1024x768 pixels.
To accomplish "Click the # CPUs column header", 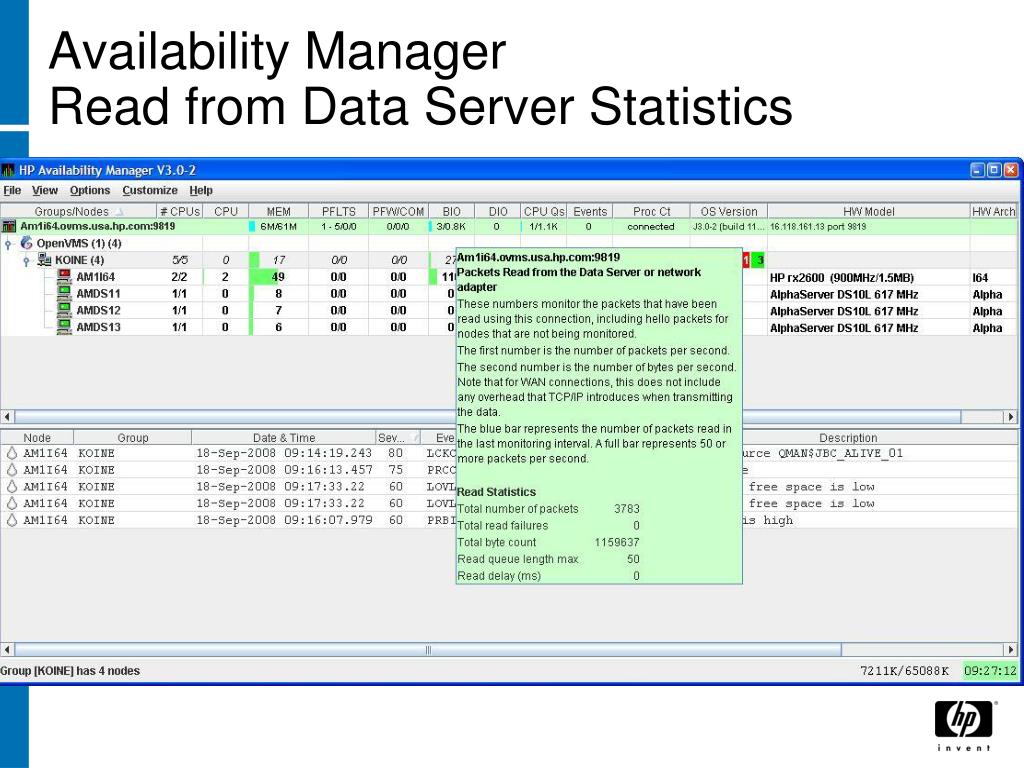I will point(180,212).
